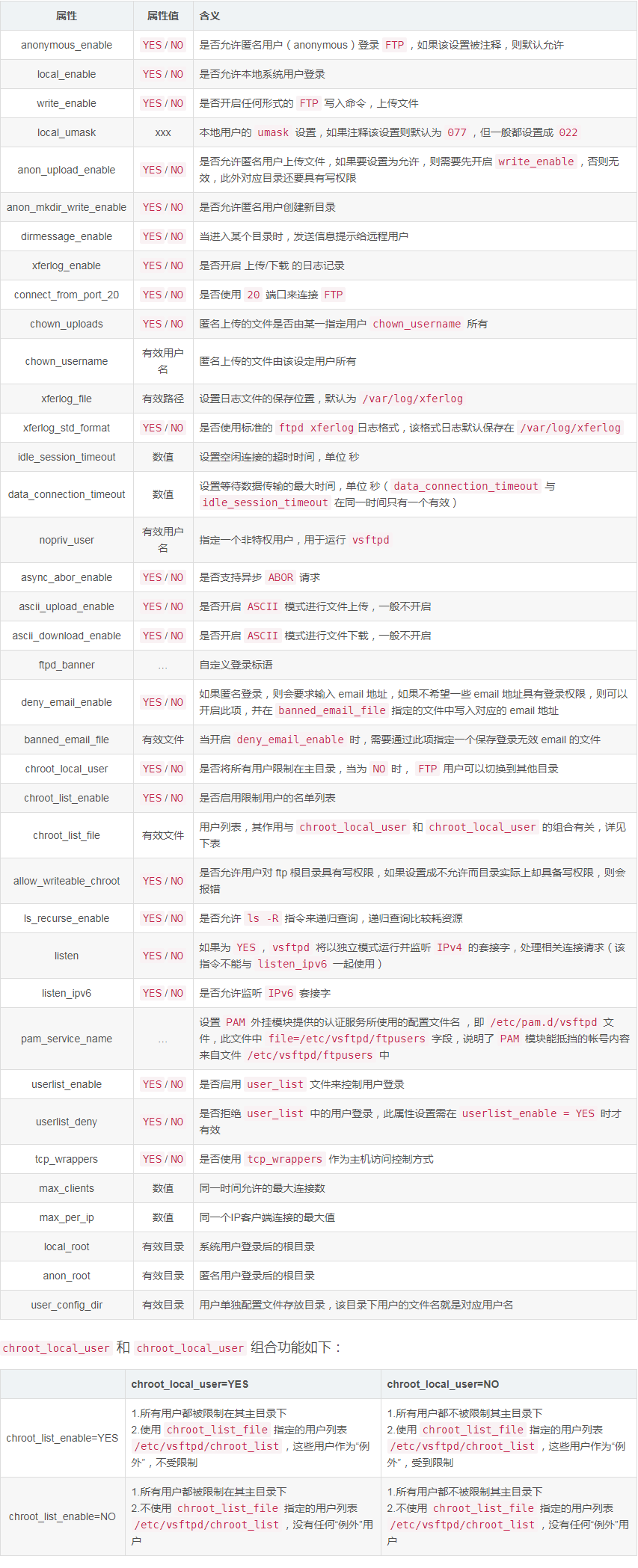Click YES / NO value for tcp_wrappers

pos(163,1159)
